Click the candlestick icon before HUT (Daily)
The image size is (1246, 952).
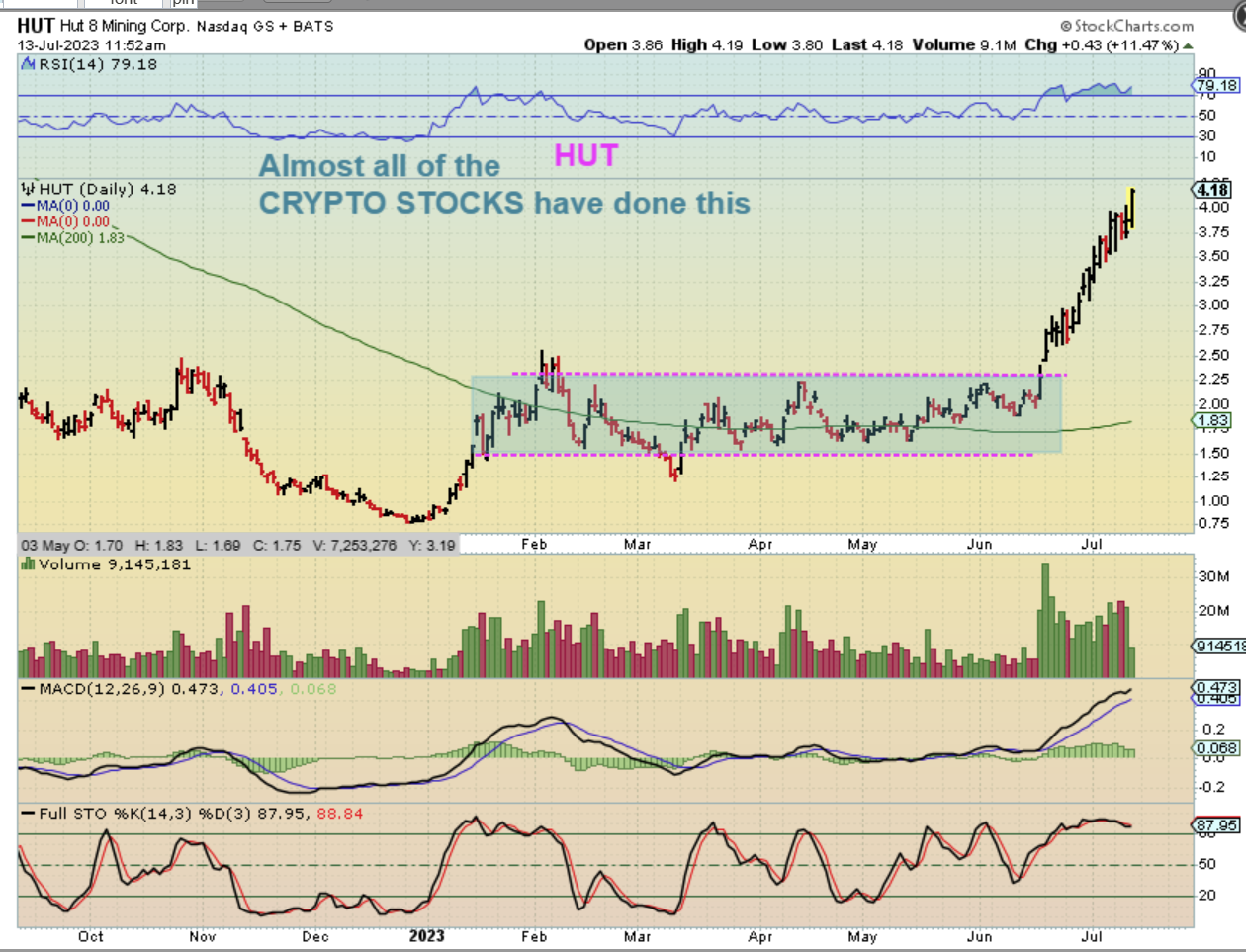coord(29,188)
